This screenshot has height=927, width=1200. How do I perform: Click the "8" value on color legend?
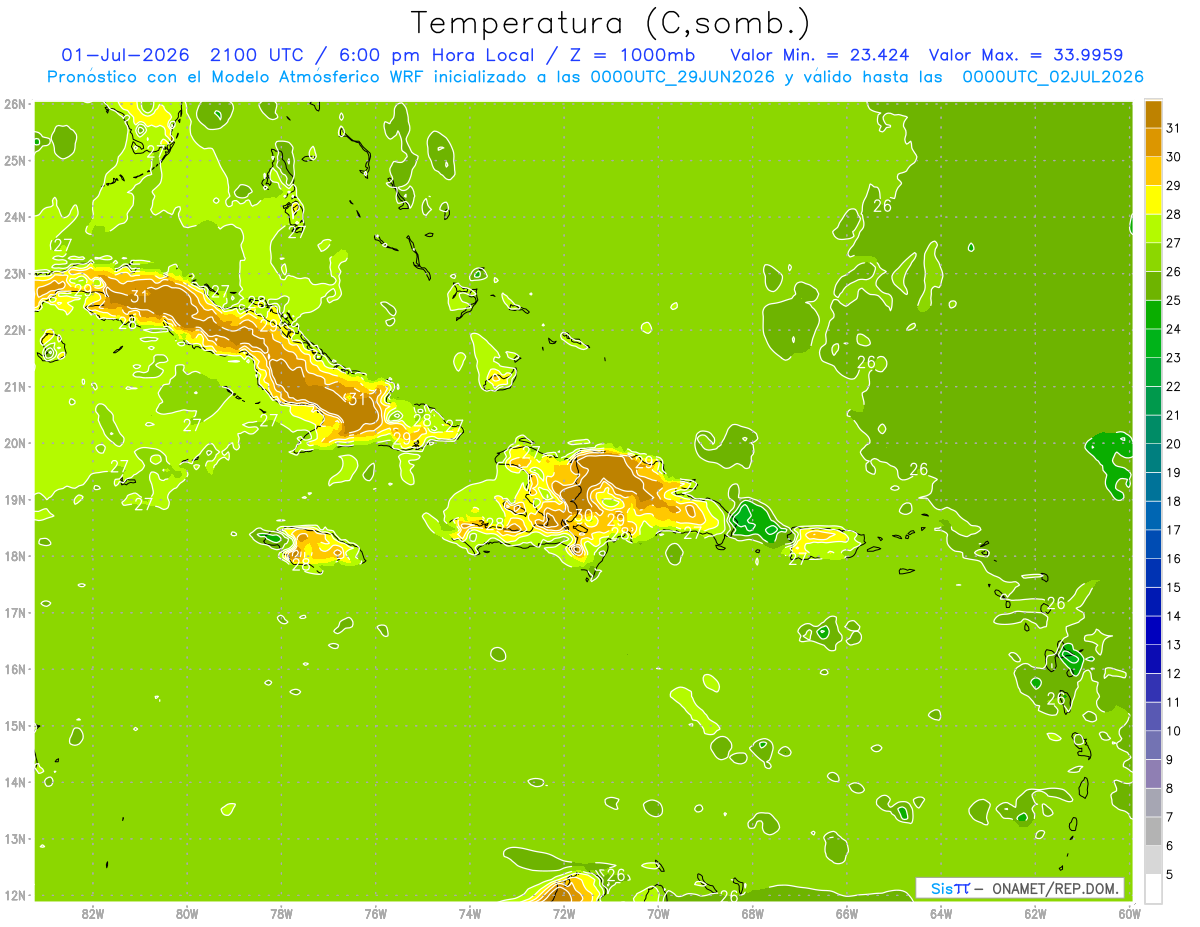(1170, 788)
